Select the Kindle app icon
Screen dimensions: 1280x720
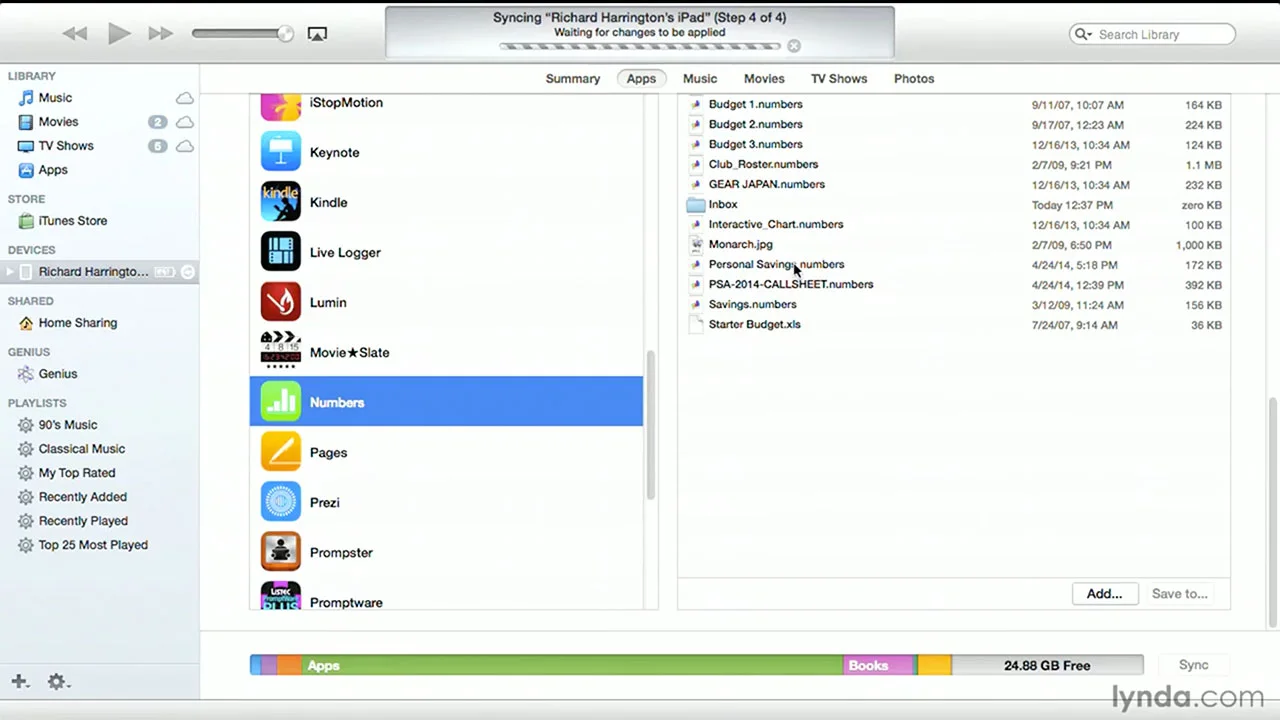(281, 202)
